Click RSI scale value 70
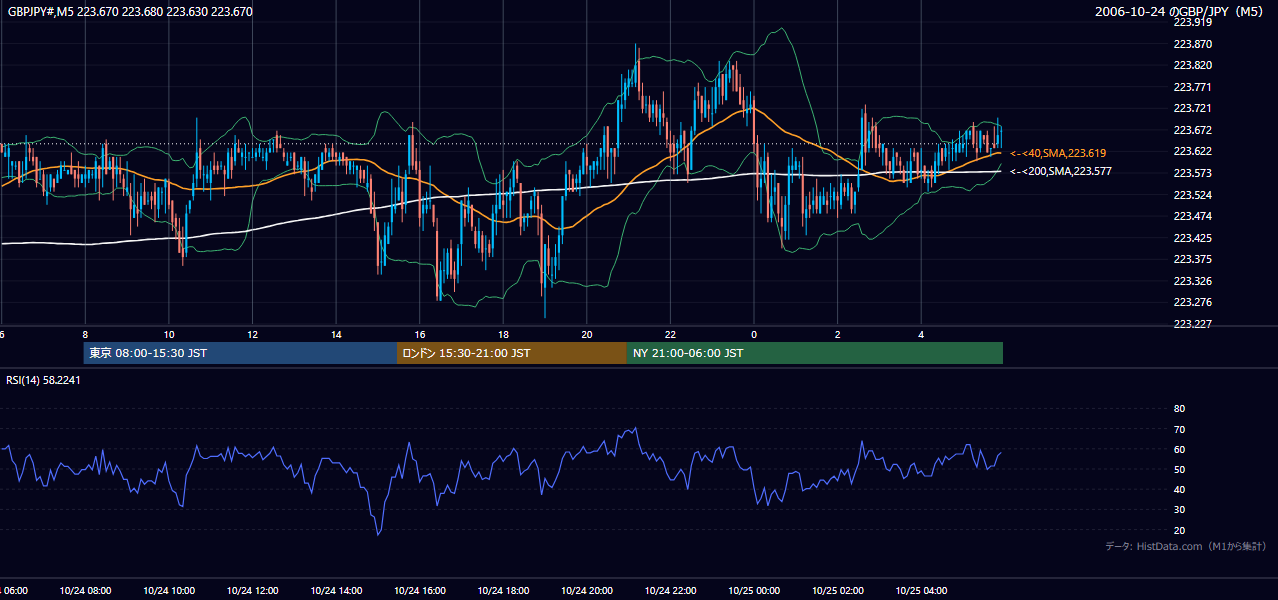 (1179, 429)
